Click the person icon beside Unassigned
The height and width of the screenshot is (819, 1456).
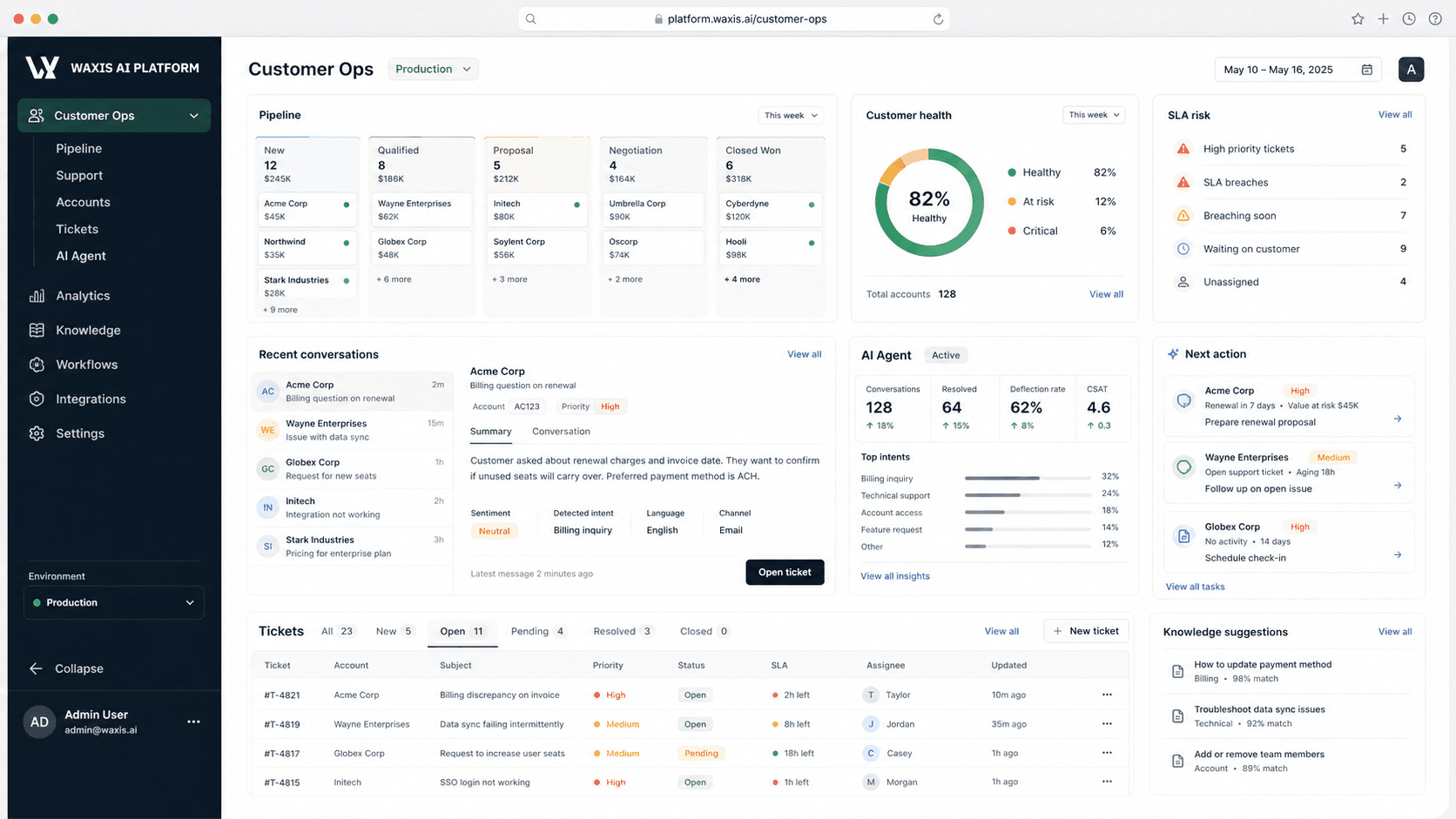(x=1183, y=282)
